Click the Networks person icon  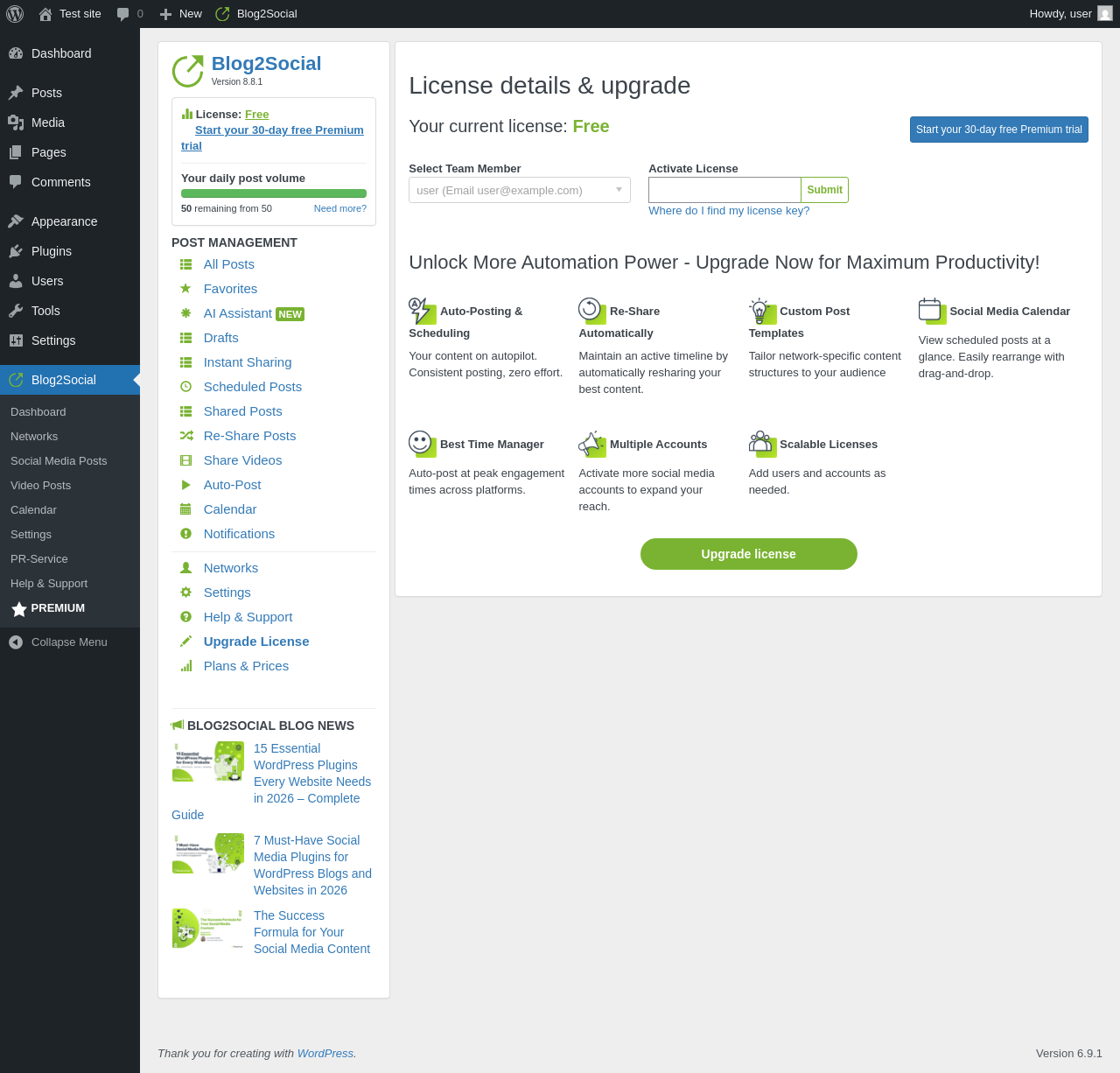(x=185, y=568)
